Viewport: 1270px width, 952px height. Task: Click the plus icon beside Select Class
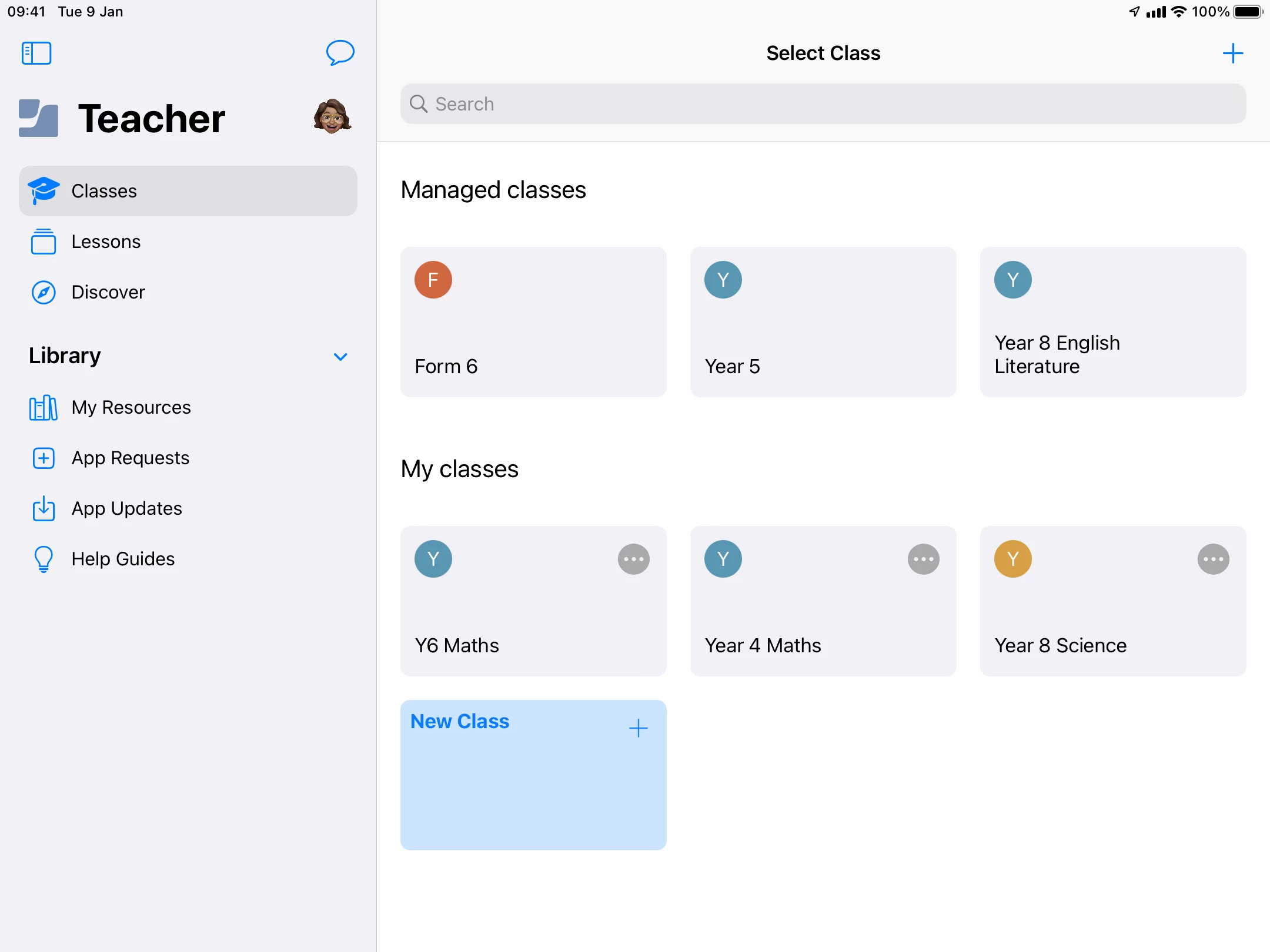(x=1232, y=53)
